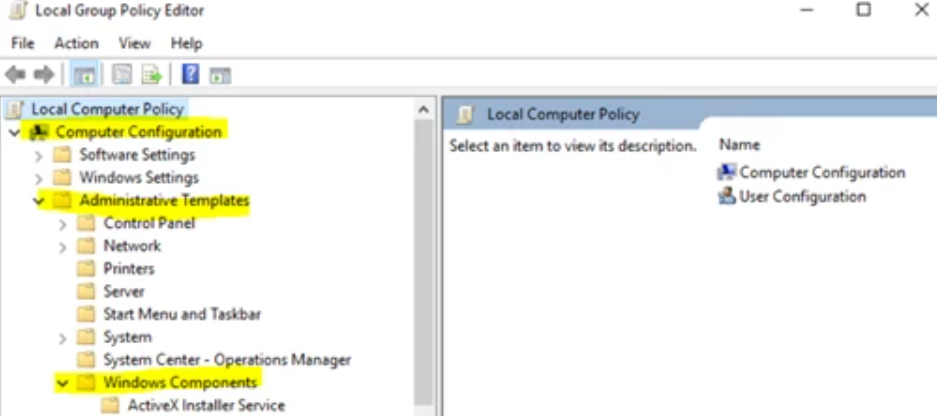Click the Start Menu and Taskbar folder icon
This screenshot has height=416, width=937.
tap(86, 314)
